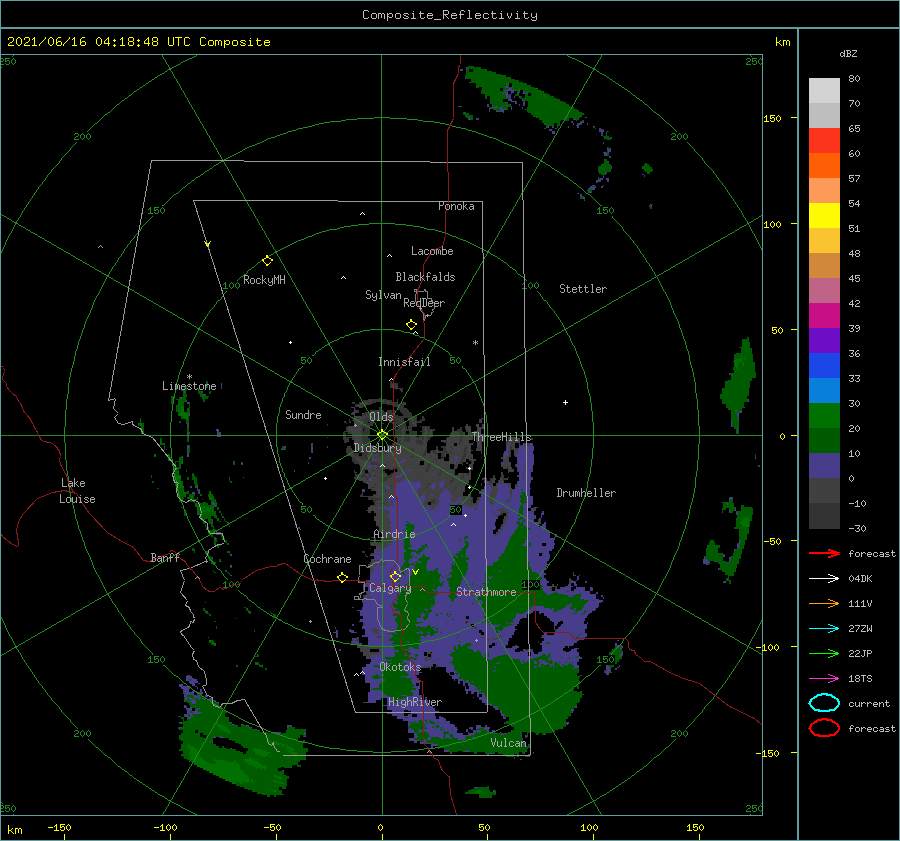The image size is (900, 841).
Task: Click the Composite_Reflectivity title text
Action: 450,15
